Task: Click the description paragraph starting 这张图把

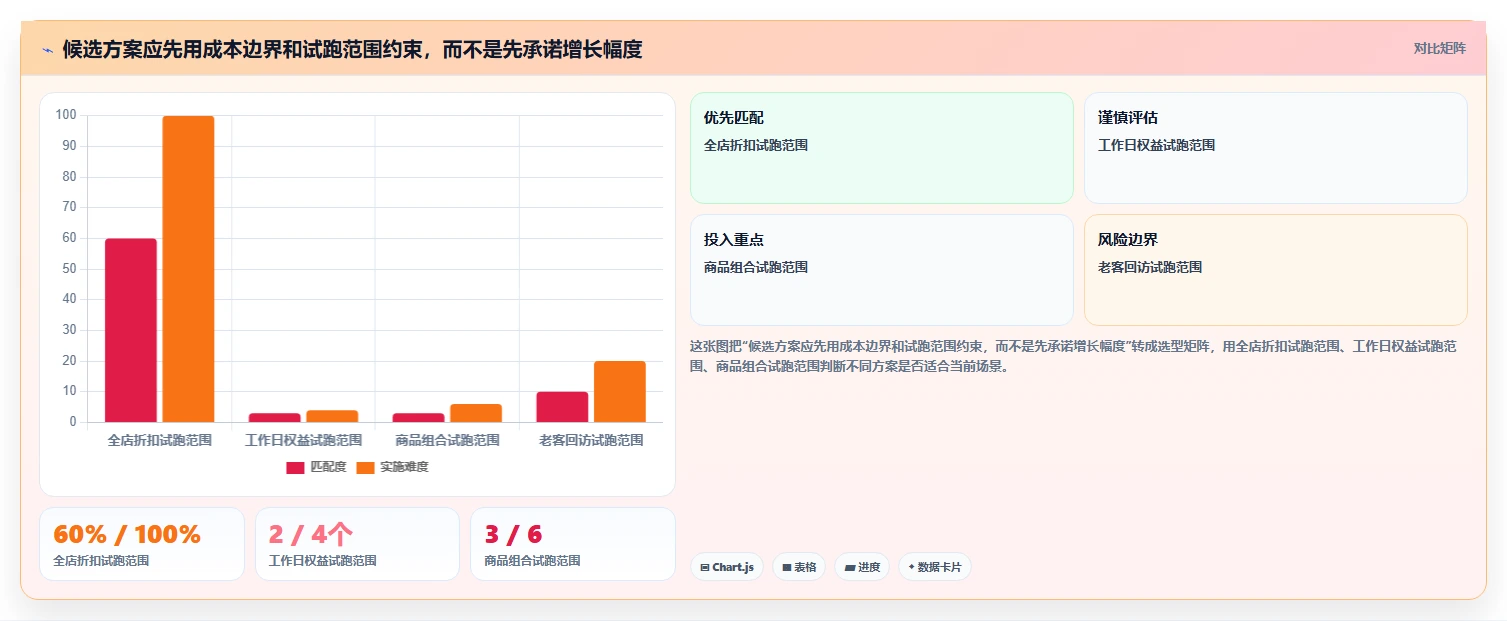Action: click(1073, 356)
